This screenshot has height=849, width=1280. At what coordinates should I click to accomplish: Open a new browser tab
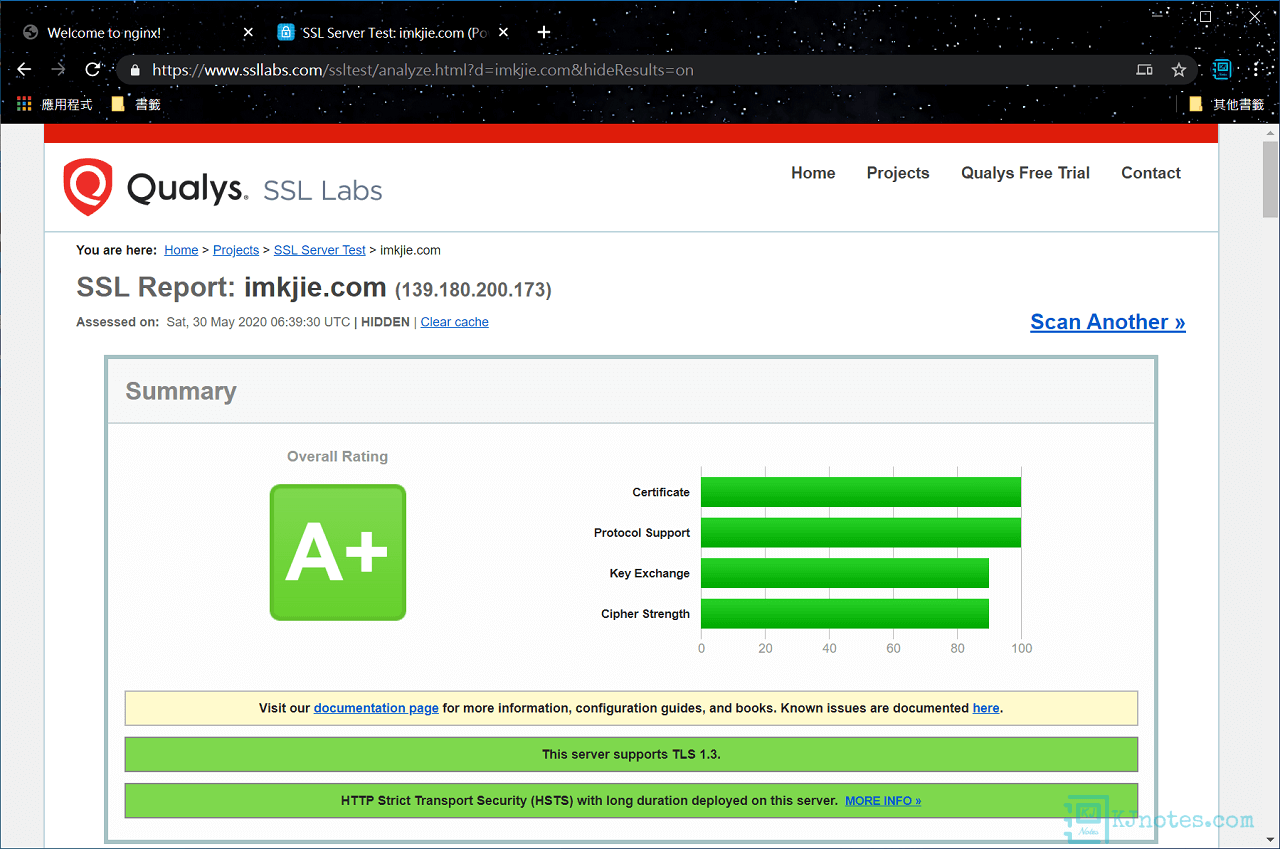click(544, 33)
